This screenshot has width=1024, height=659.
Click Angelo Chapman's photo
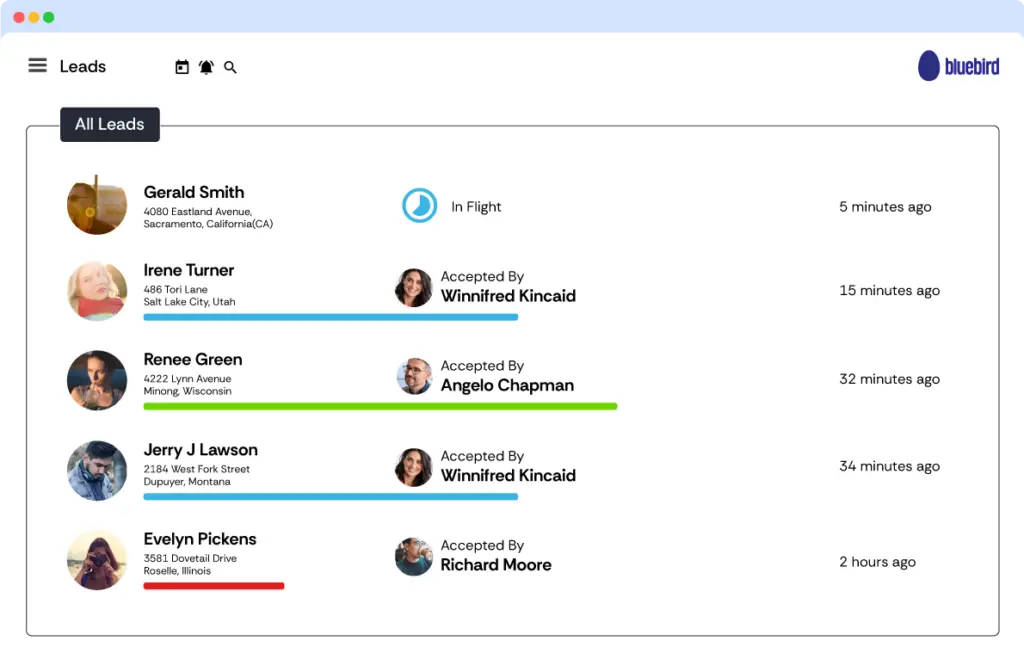(414, 376)
